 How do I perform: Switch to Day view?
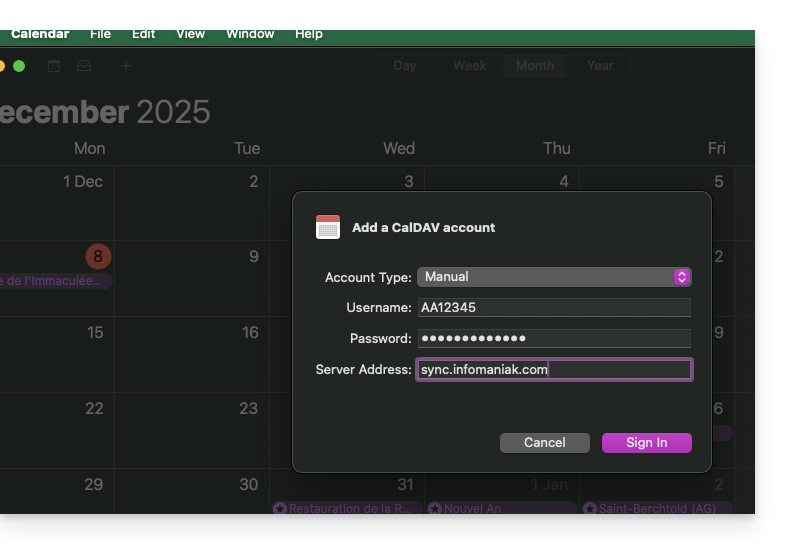tap(405, 66)
